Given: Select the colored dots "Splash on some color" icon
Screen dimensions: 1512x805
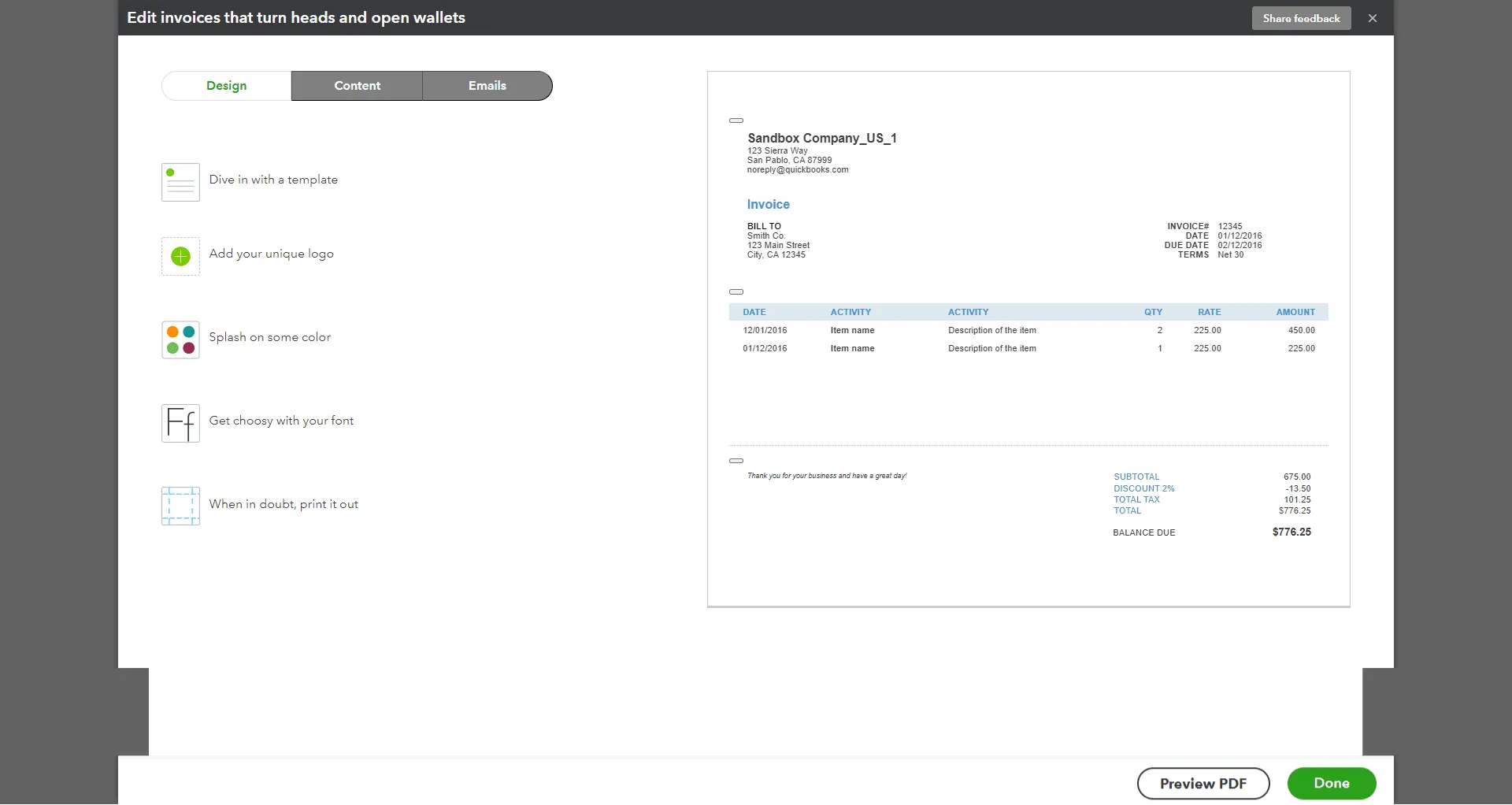Looking at the screenshot, I should [x=180, y=339].
